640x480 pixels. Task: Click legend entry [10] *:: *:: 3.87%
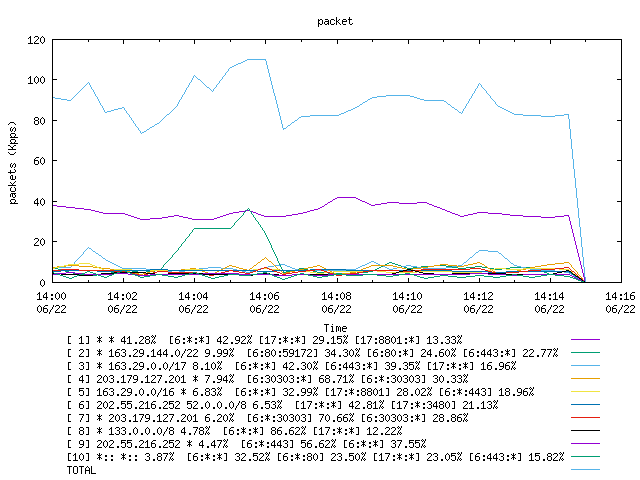click(316, 458)
